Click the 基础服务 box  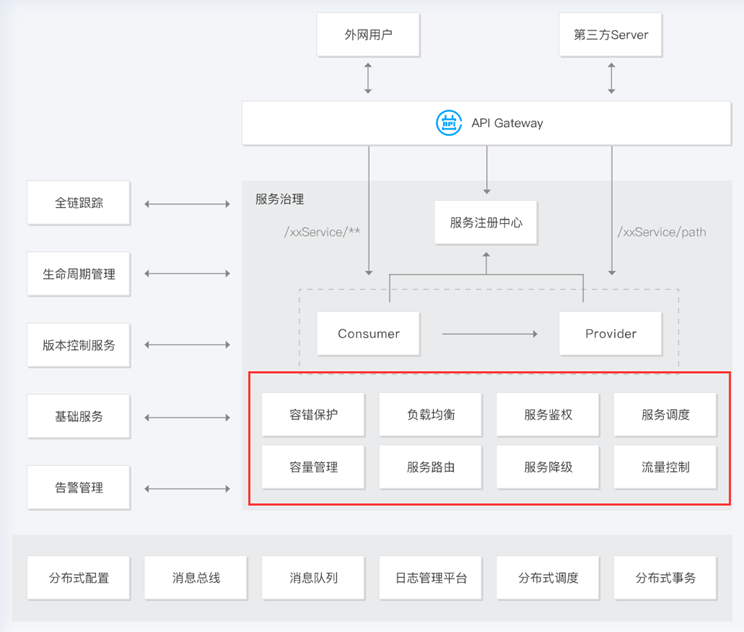[x=78, y=416]
